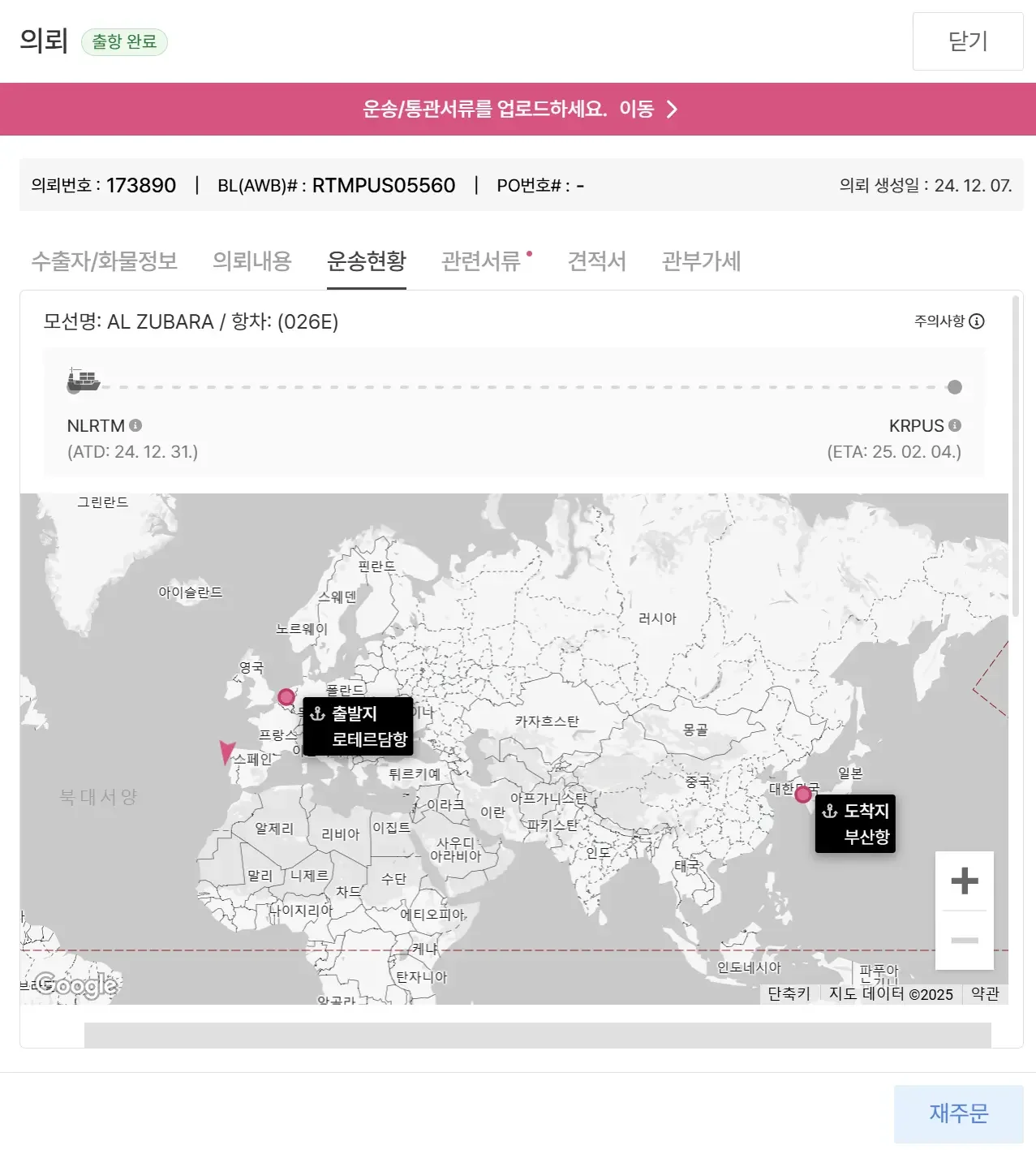The image size is (1036, 1150).
Task: Click request number 173890
Action: [141, 186]
